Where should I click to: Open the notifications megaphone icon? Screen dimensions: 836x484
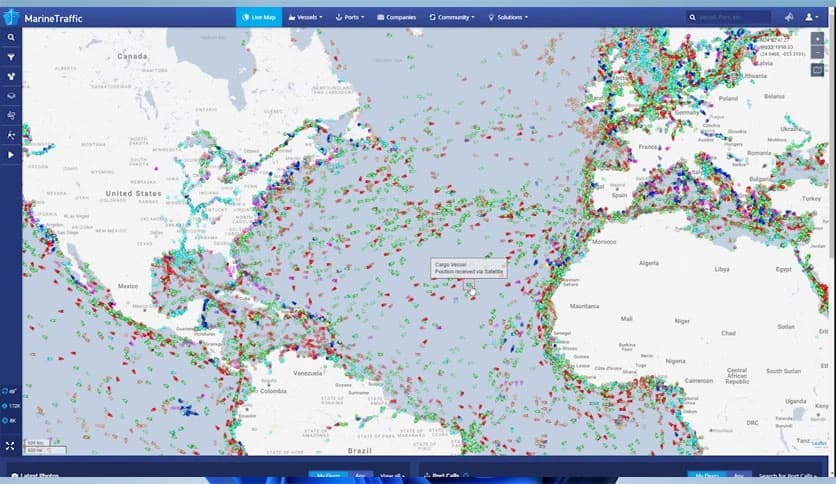(788, 17)
